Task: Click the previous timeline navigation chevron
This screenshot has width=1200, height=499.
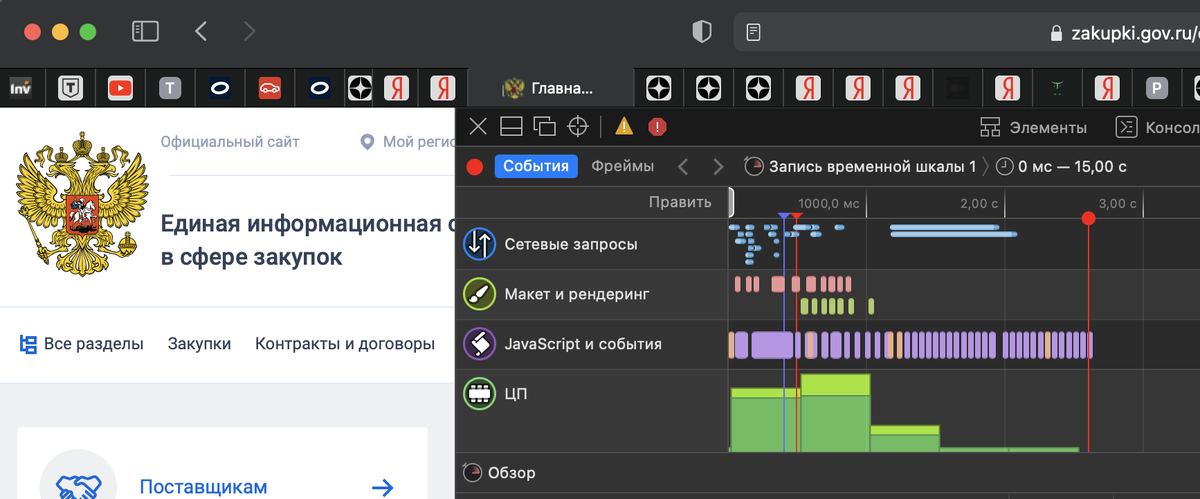Action: 683,166
